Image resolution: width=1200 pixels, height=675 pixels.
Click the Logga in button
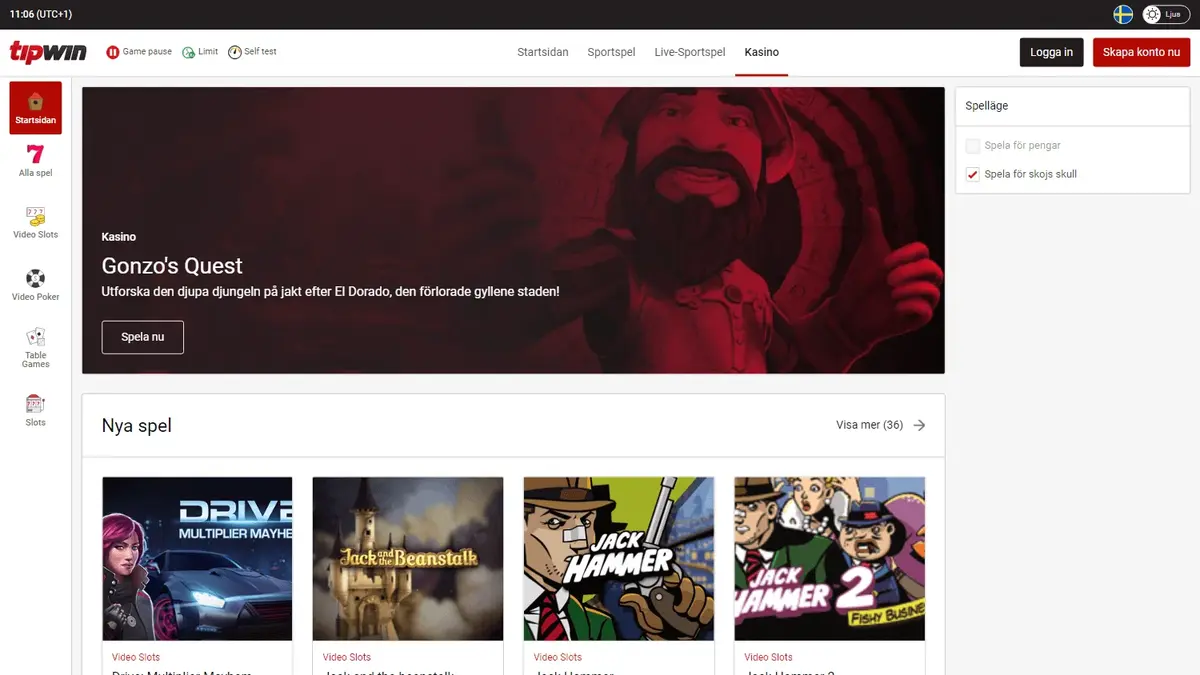1052,52
